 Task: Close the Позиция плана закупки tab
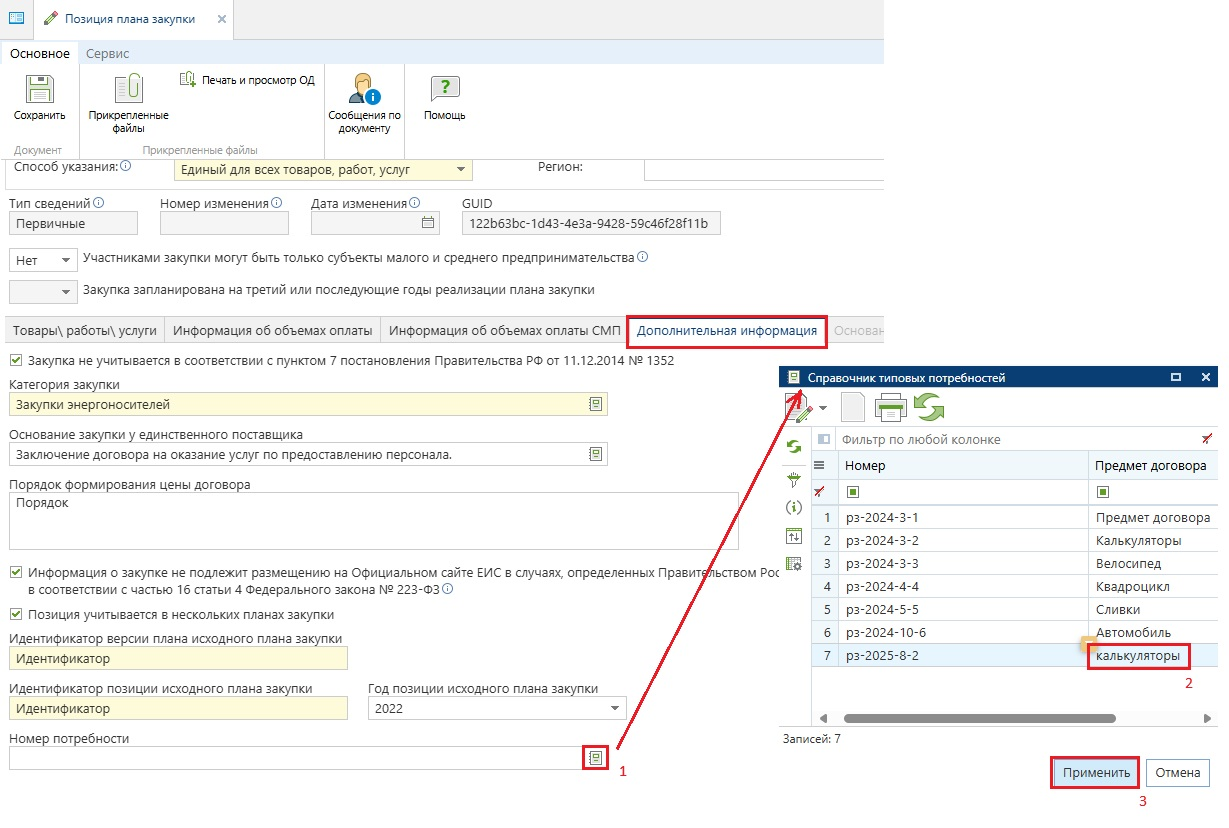coord(221,19)
